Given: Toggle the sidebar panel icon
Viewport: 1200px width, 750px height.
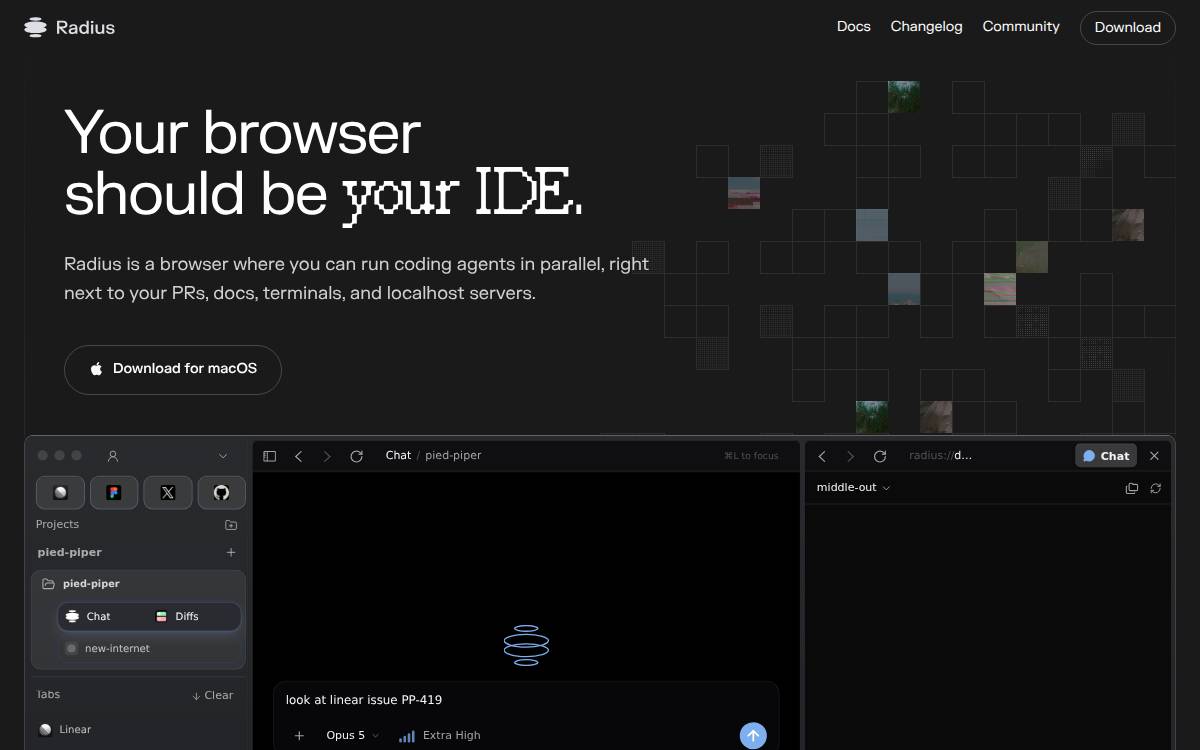Looking at the screenshot, I should 270,456.
